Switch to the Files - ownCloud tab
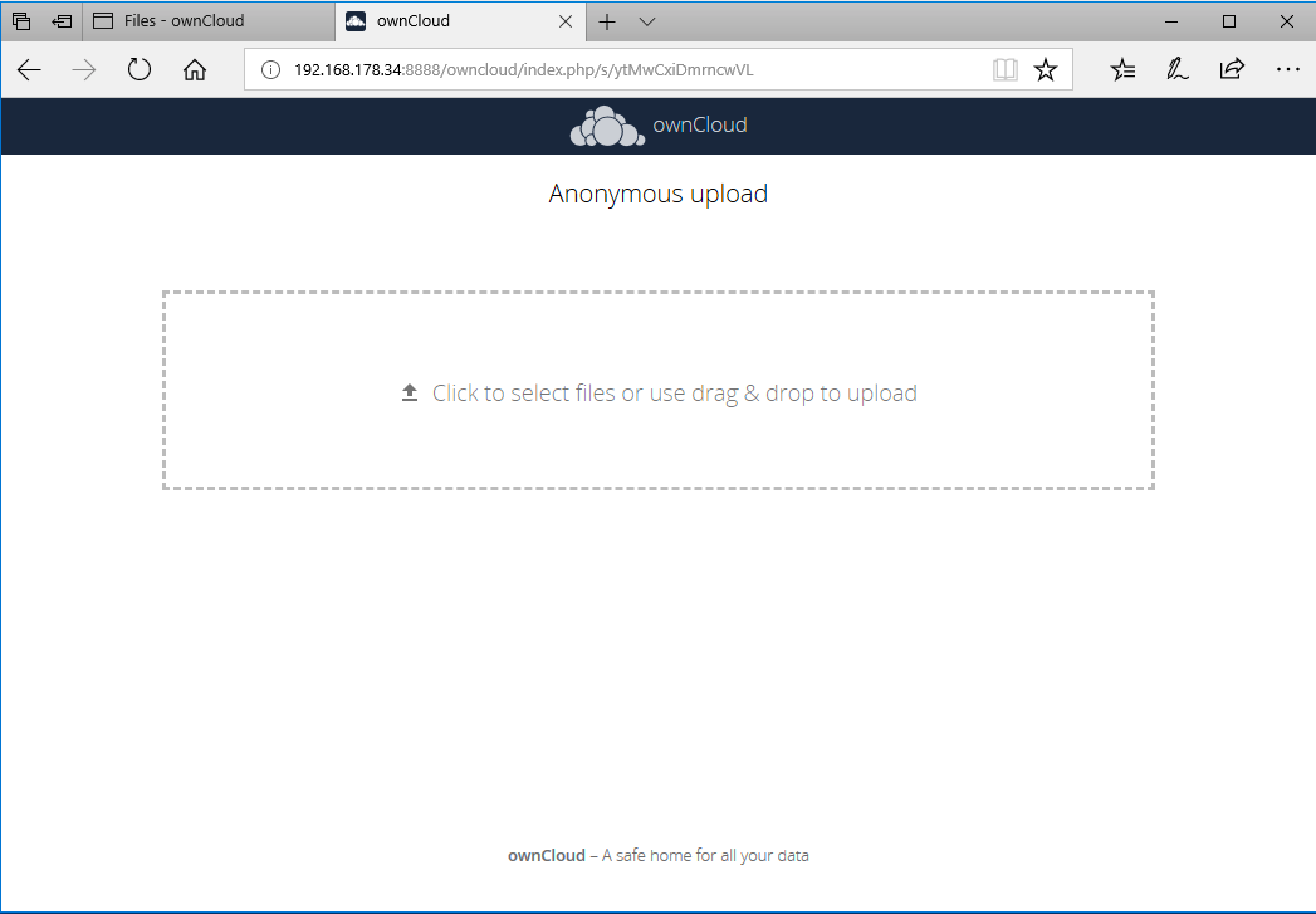 [209, 21]
